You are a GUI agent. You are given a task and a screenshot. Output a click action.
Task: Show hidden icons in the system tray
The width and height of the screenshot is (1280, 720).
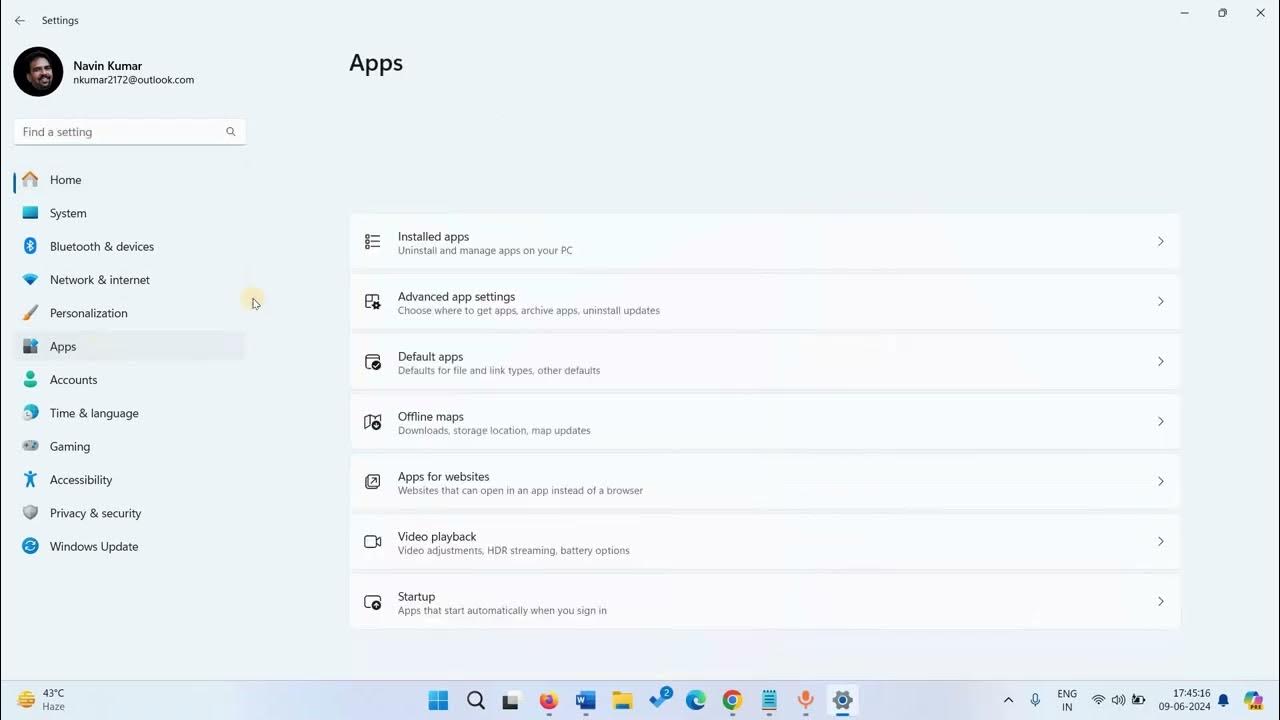pyautogui.click(x=1008, y=700)
